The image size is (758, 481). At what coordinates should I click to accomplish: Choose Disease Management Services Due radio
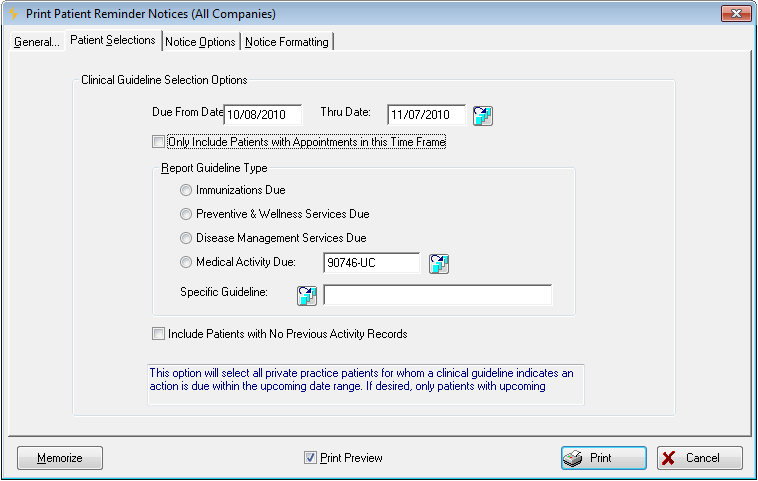(x=186, y=238)
